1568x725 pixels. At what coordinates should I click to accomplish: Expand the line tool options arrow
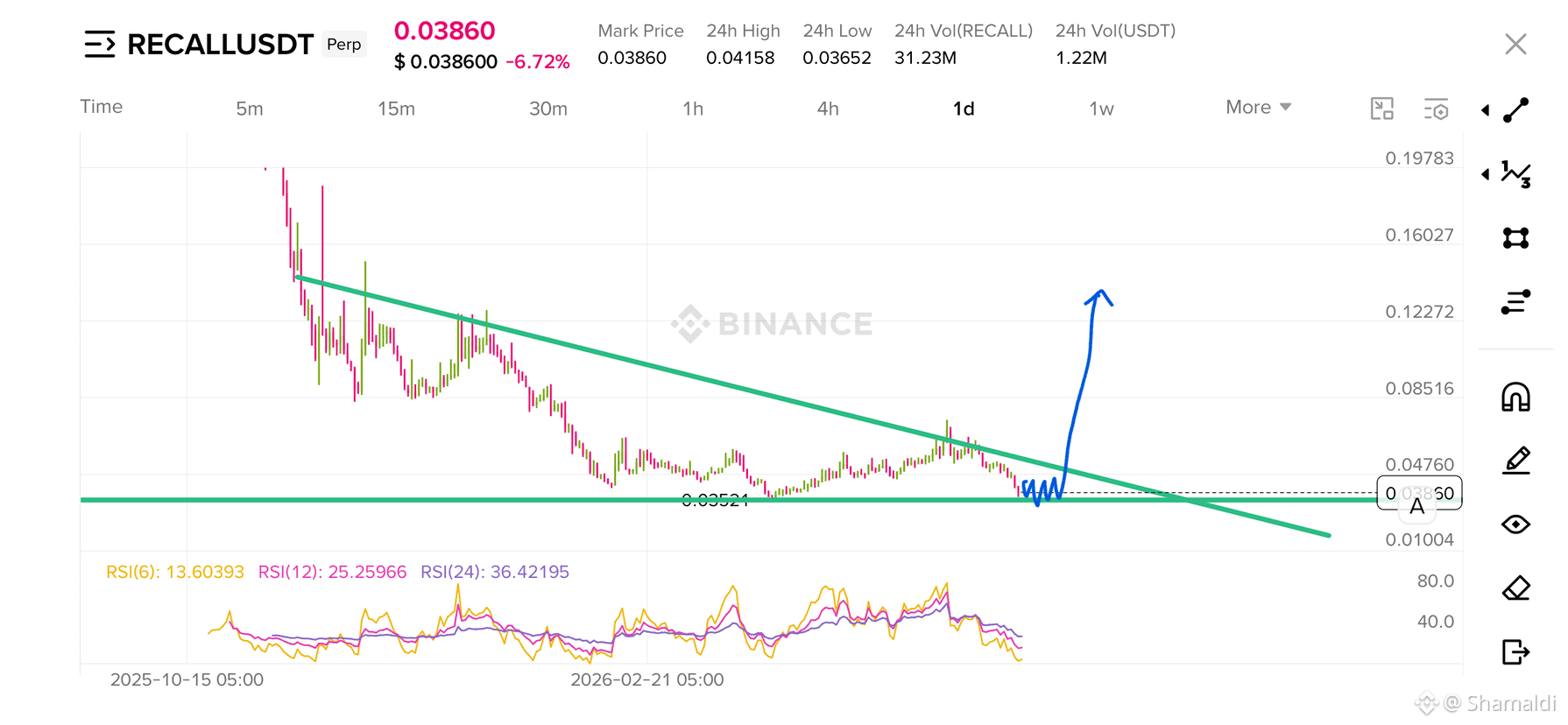(1486, 110)
